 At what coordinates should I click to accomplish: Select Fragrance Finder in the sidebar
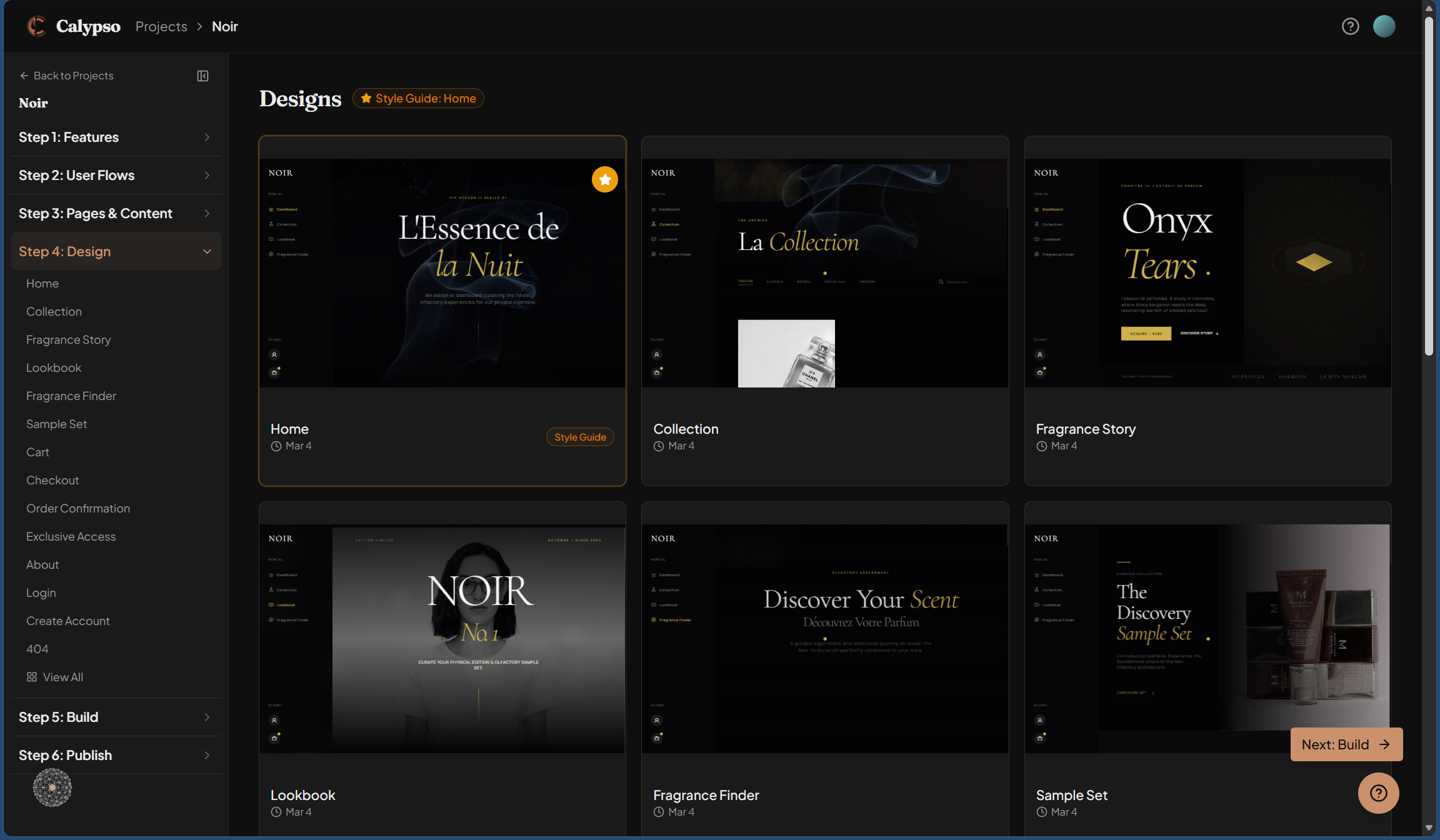(x=71, y=396)
